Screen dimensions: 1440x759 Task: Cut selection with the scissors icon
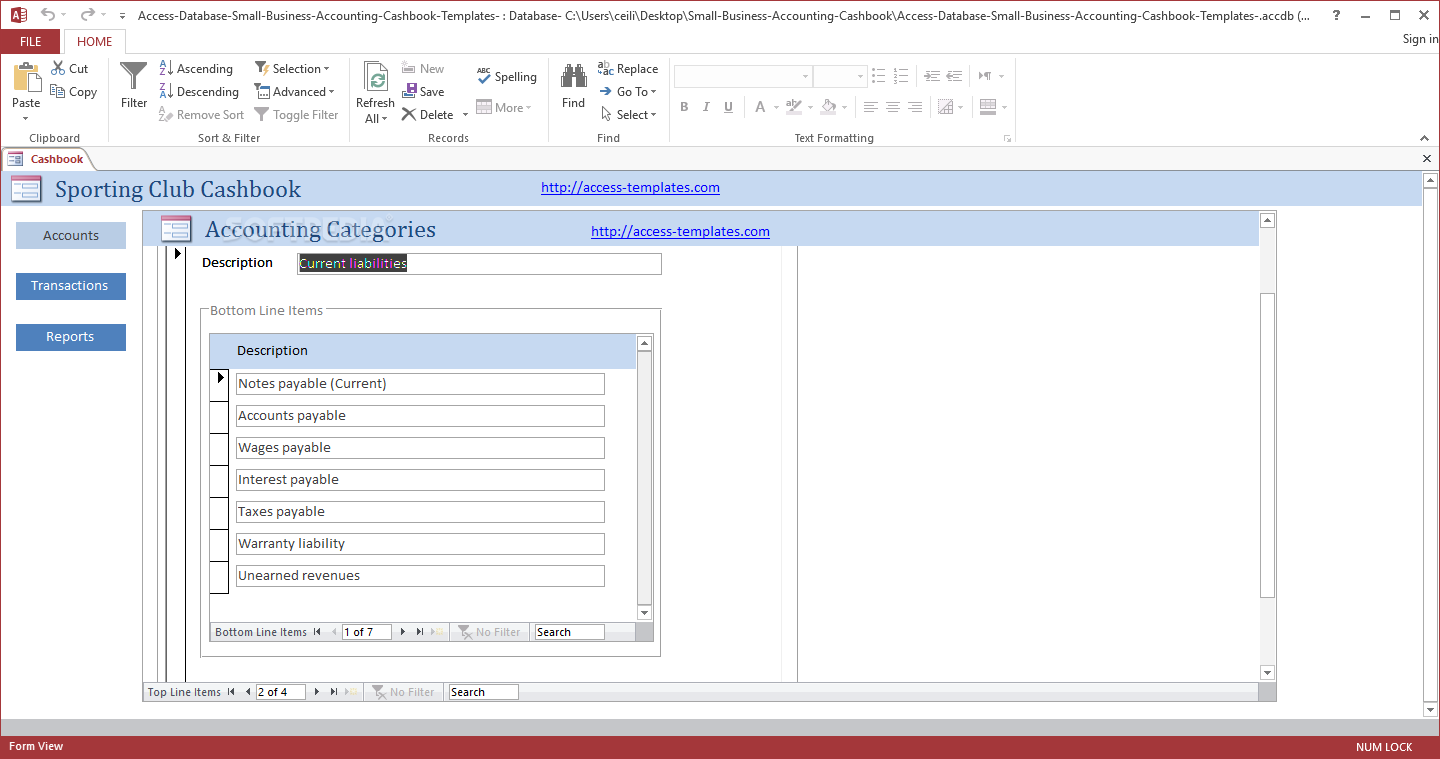[x=70, y=69]
